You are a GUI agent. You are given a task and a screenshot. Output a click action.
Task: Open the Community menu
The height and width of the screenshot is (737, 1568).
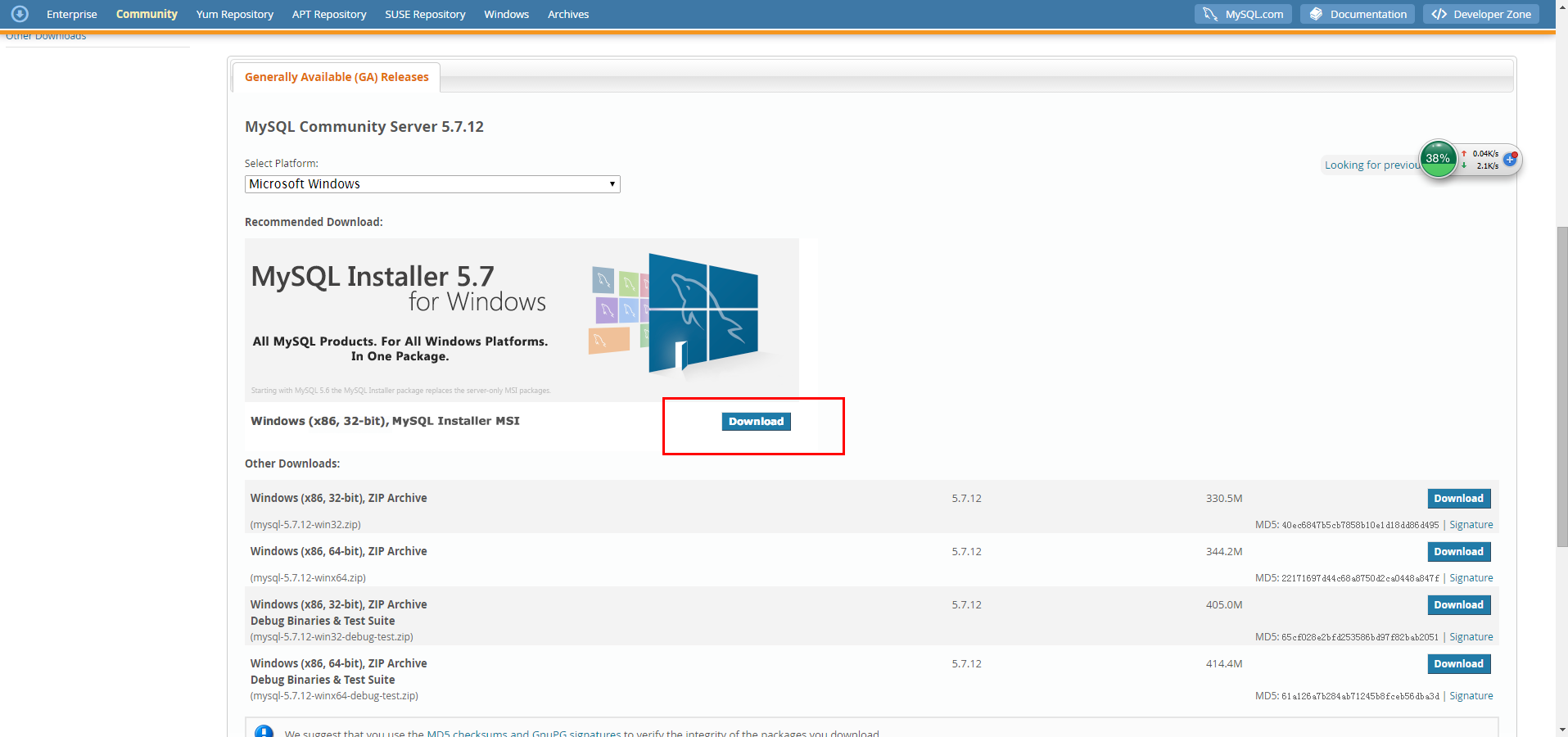pyautogui.click(x=147, y=14)
